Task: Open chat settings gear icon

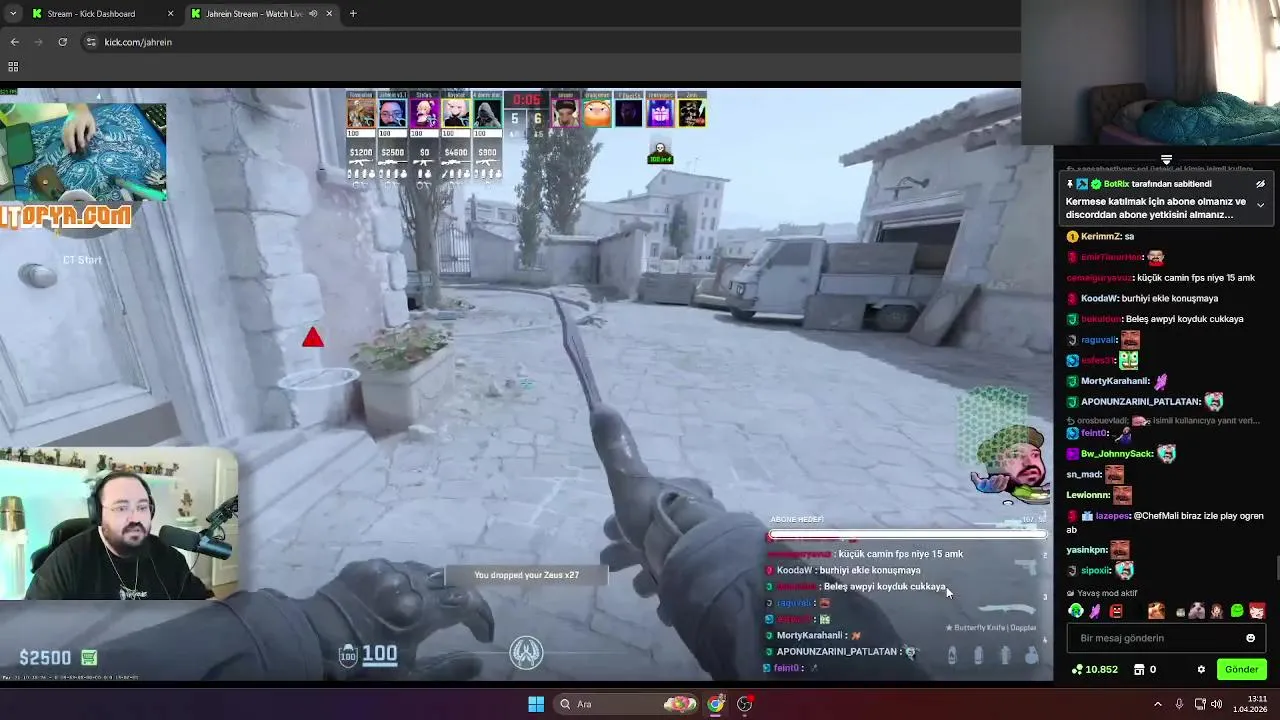Action: 1201,670
